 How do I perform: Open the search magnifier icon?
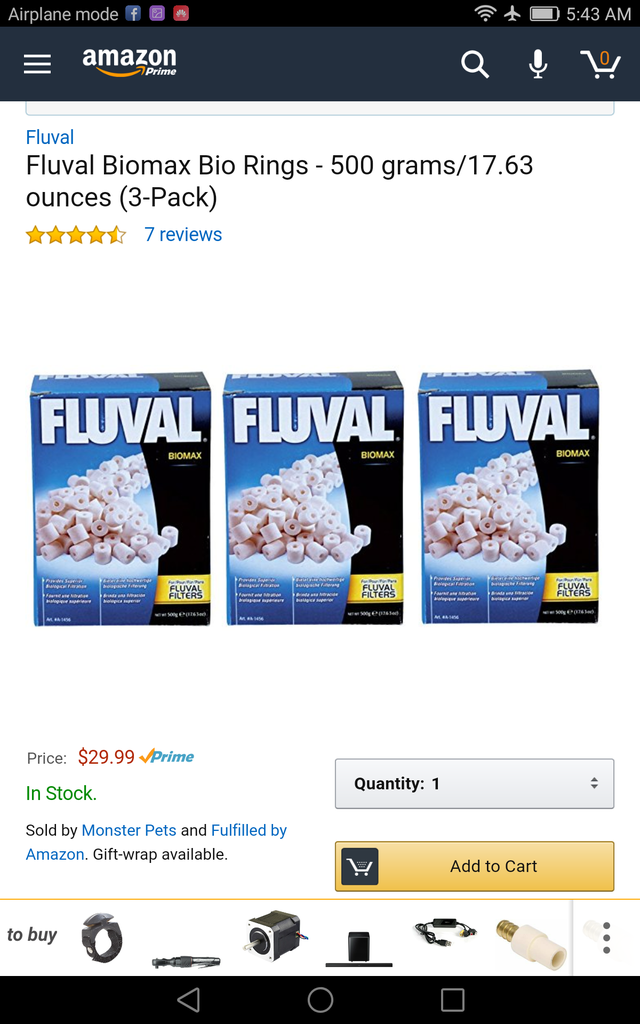[475, 64]
